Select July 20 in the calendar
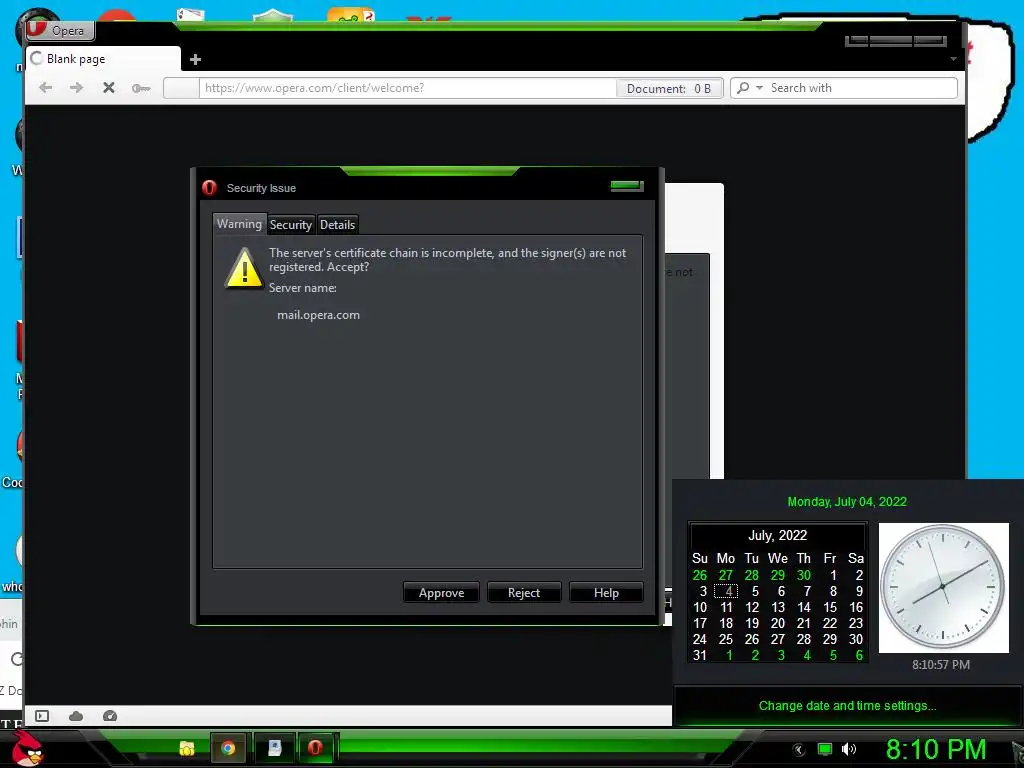Viewport: 1024px width, 768px height. [x=777, y=624]
